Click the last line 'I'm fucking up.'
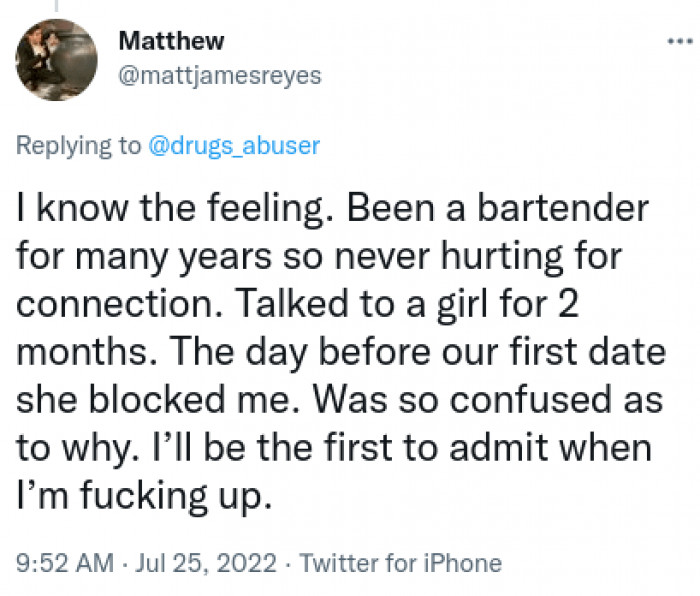 (x=144, y=496)
